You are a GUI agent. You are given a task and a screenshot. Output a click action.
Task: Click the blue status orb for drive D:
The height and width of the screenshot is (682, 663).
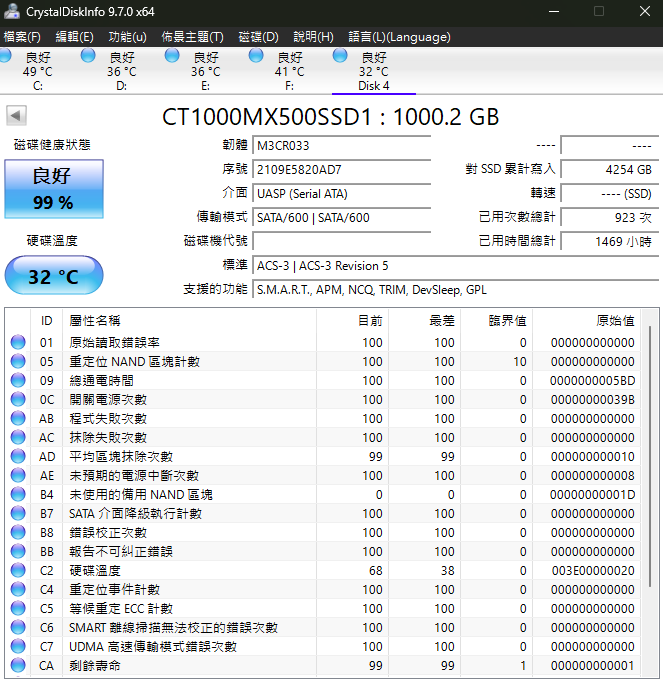88,56
